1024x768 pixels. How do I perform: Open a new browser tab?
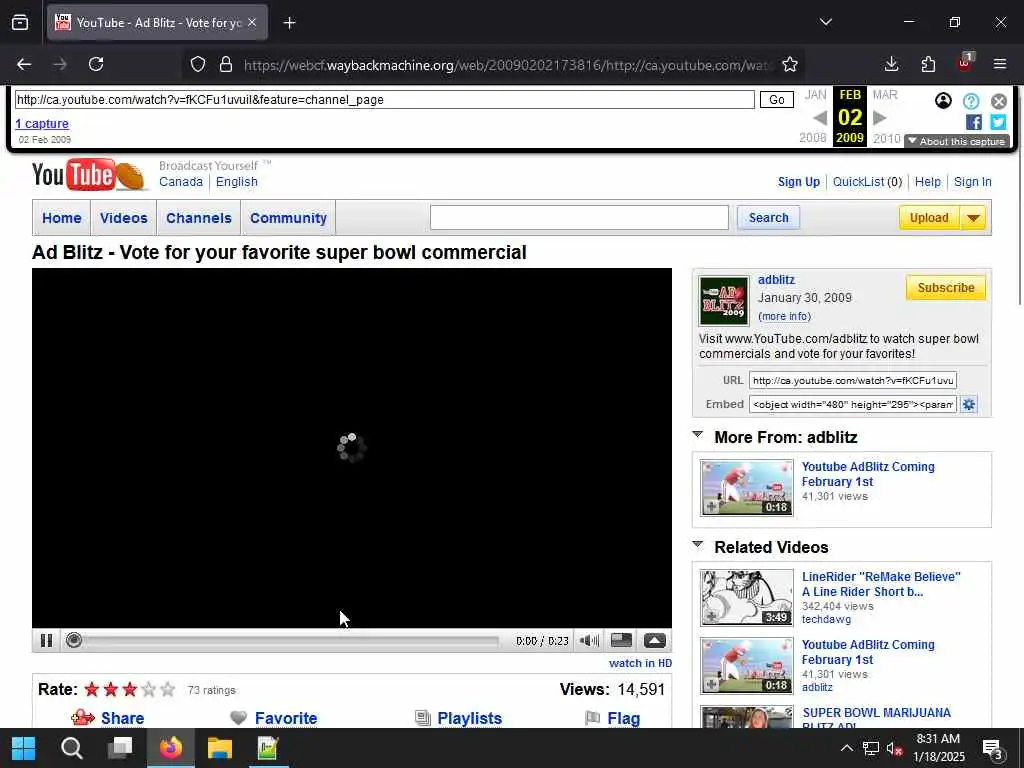[289, 23]
